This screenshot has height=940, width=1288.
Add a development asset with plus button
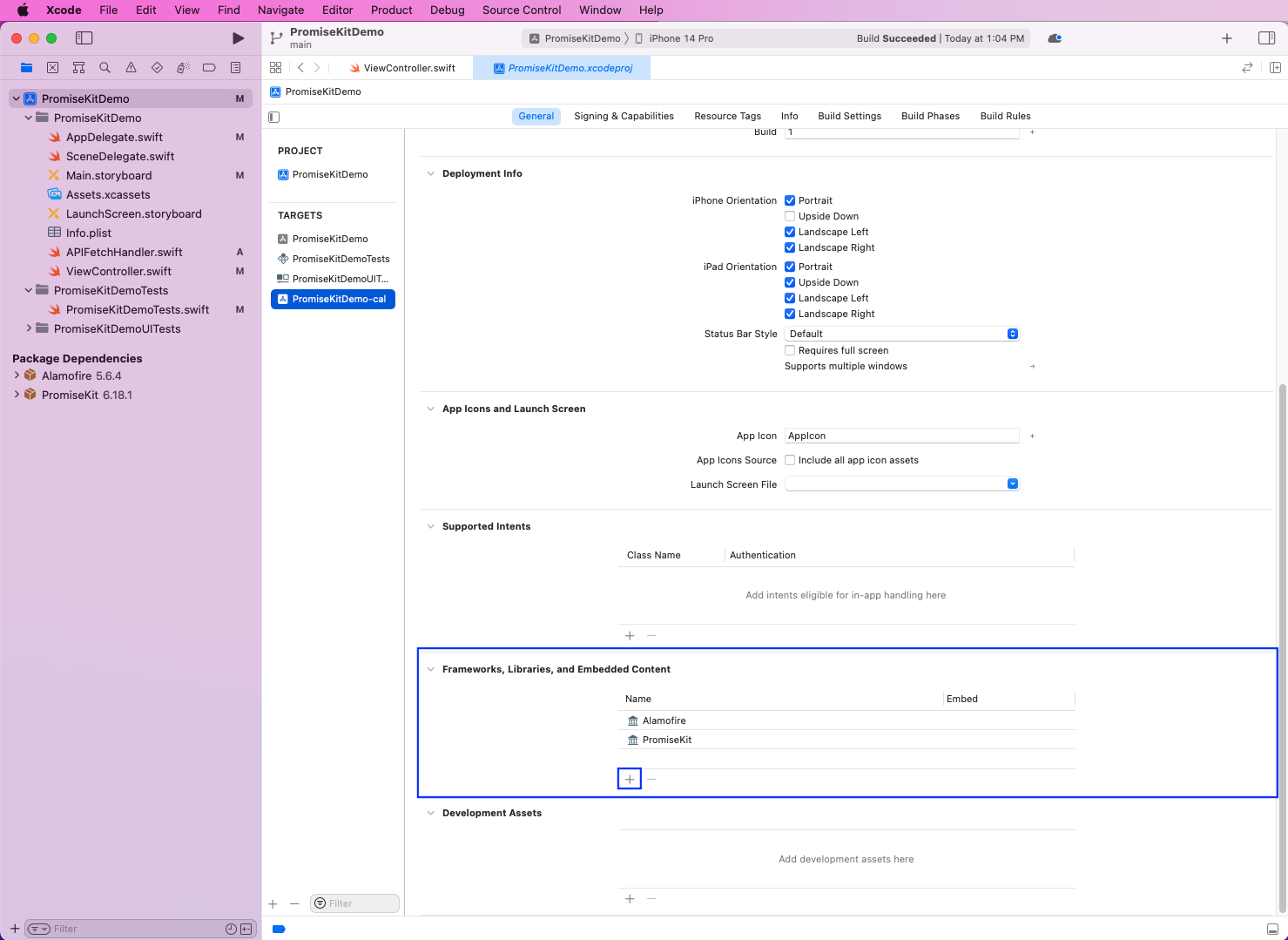coord(630,899)
